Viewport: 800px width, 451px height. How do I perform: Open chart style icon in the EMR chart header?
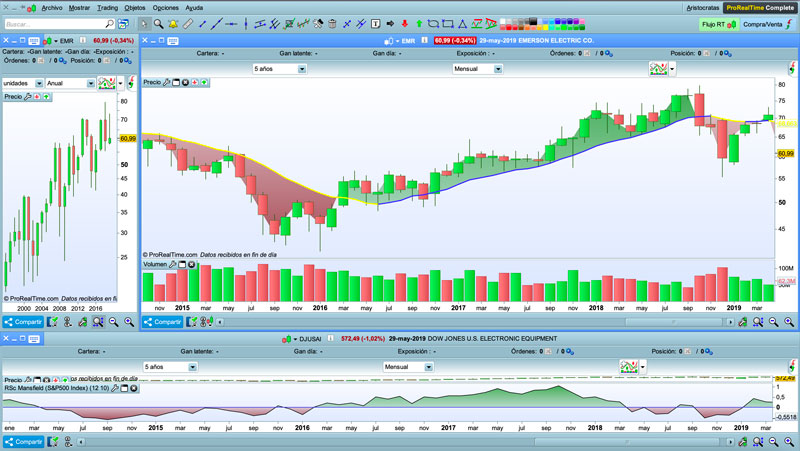click(660, 69)
